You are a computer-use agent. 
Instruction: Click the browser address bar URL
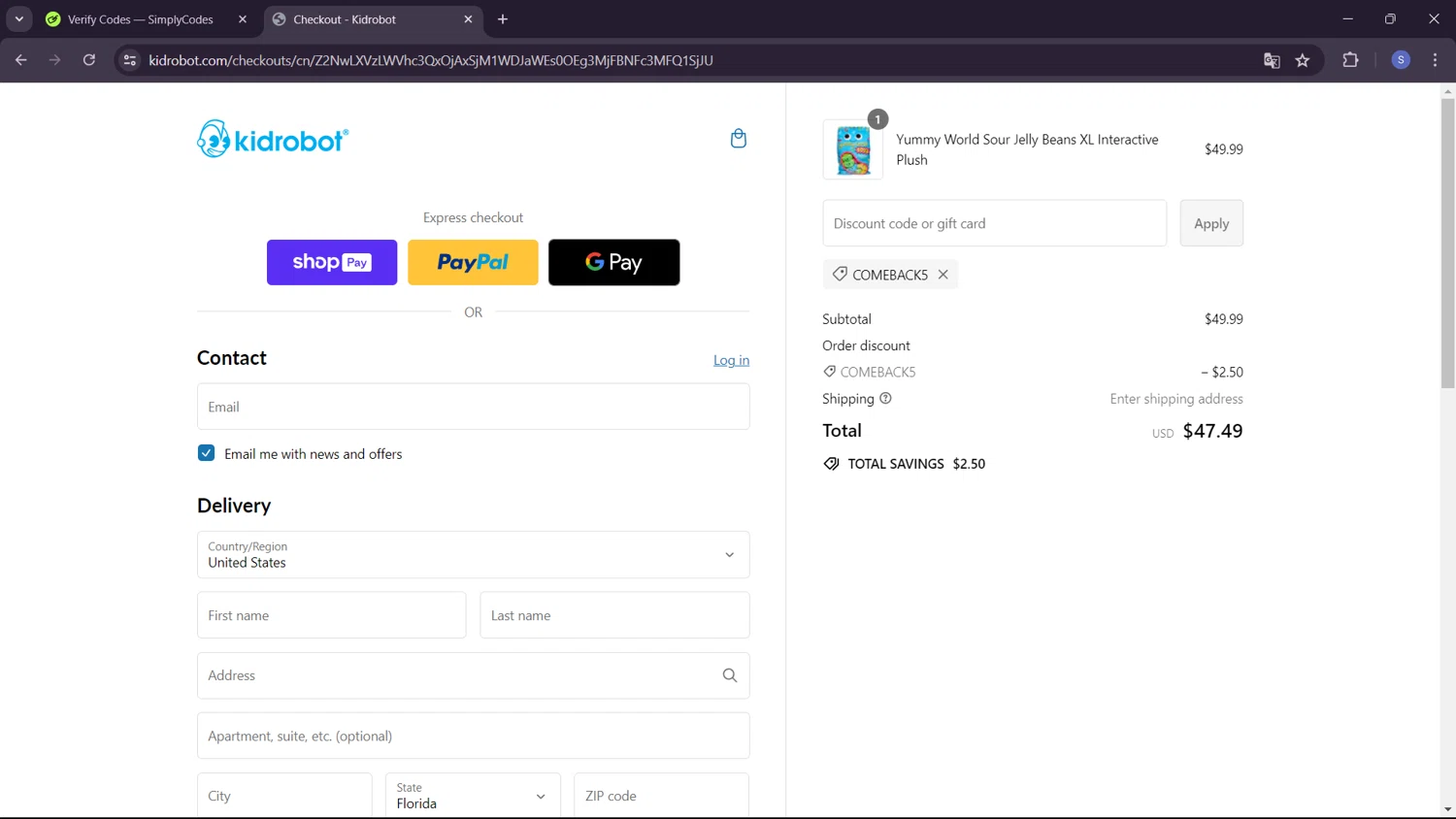(x=431, y=60)
